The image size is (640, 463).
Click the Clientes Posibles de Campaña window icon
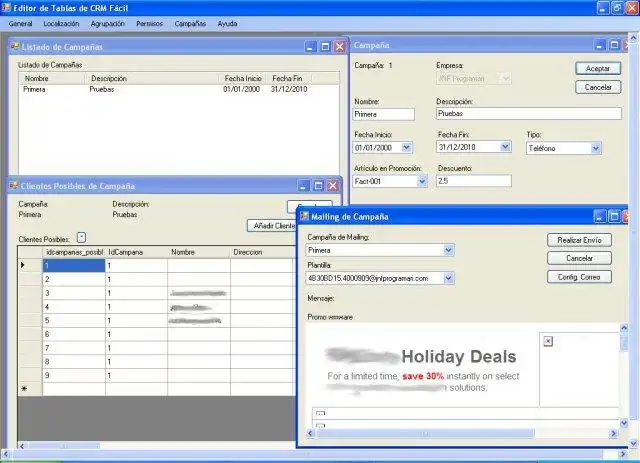coord(14,185)
